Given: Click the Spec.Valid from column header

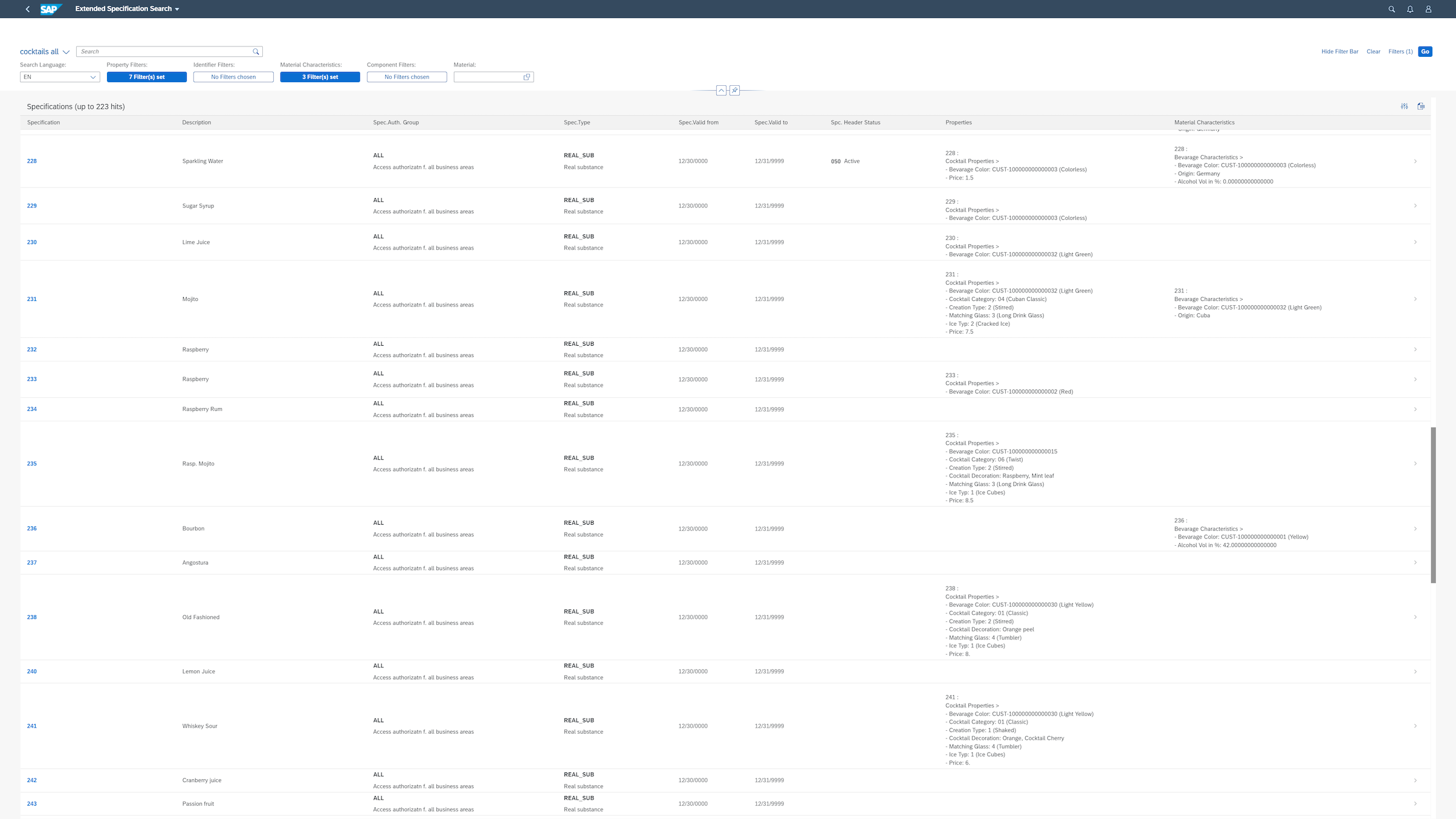Looking at the screenshot, I should tap(698, 123).
